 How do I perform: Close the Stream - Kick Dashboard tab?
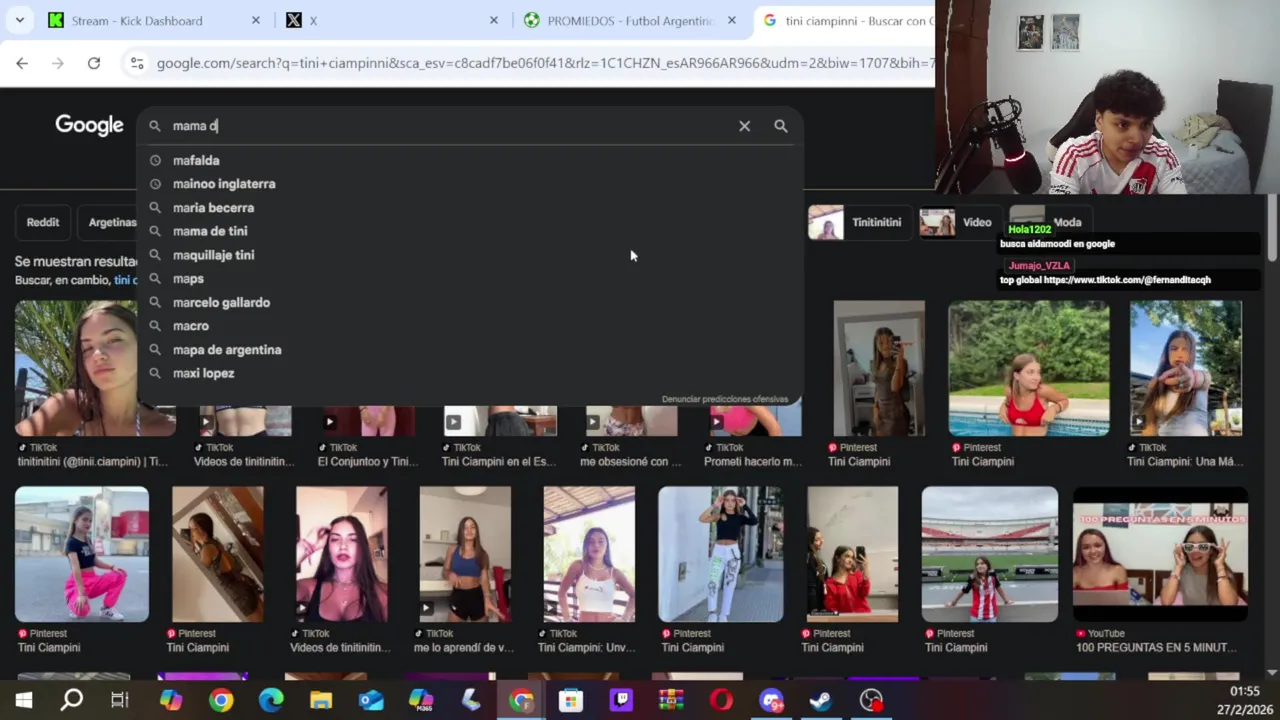pos(255,20)
